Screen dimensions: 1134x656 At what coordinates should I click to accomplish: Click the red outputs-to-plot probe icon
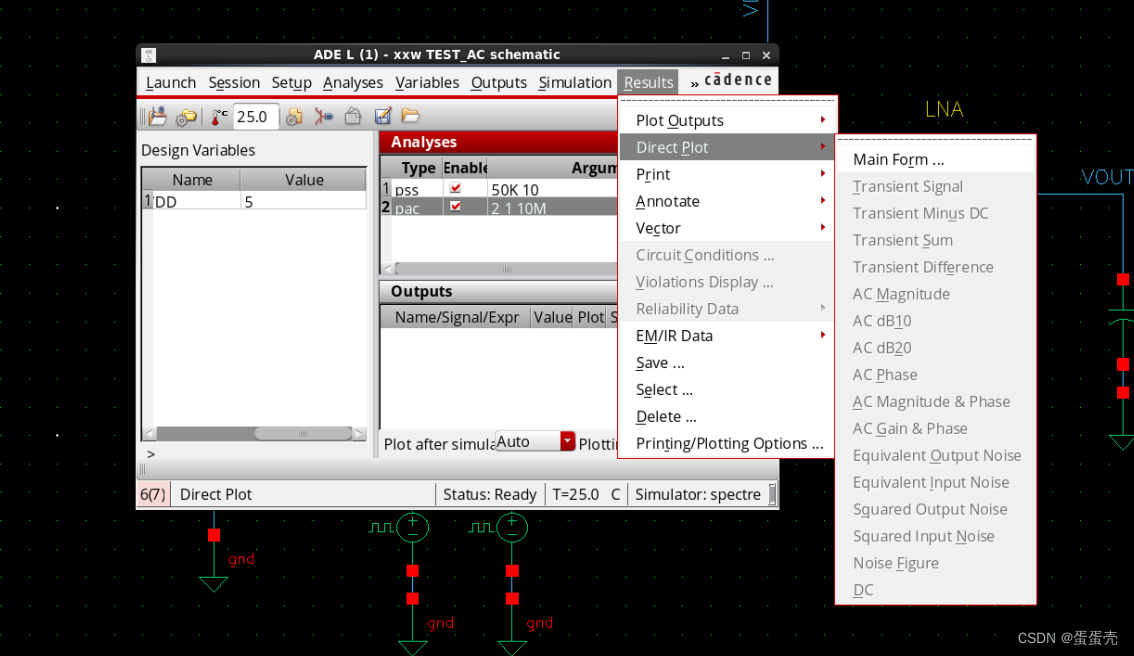point(323,116)
